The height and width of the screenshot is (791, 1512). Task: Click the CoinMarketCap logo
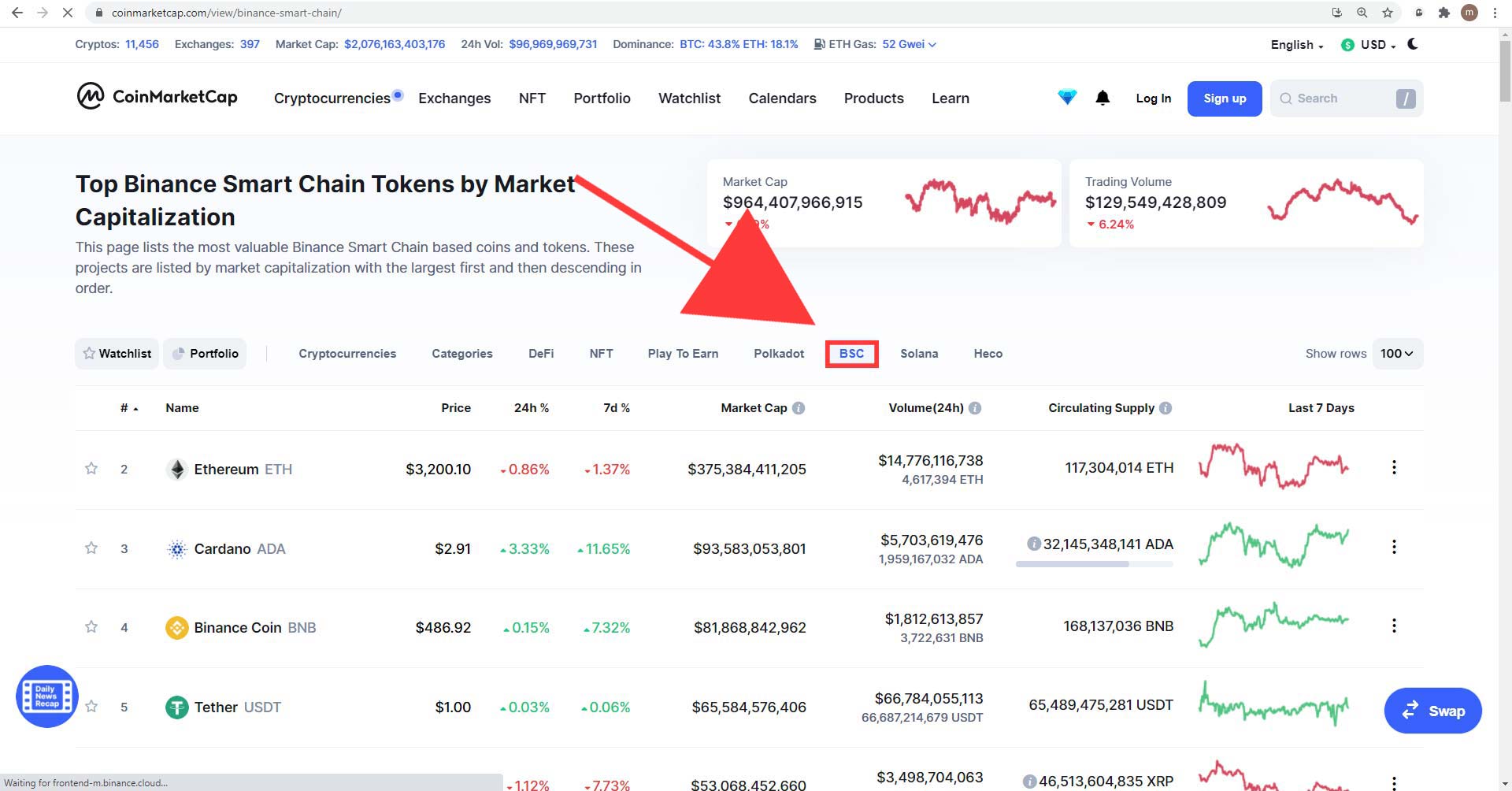(157, 97)
